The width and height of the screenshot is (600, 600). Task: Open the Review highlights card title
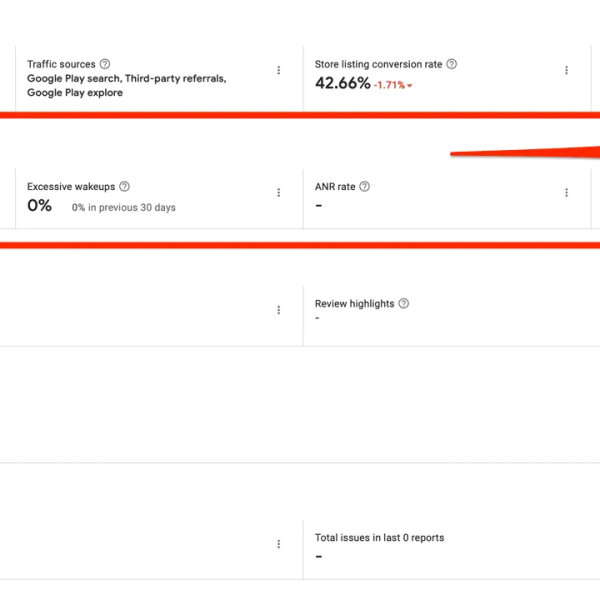pyautogui.click(x=354, y=304)
